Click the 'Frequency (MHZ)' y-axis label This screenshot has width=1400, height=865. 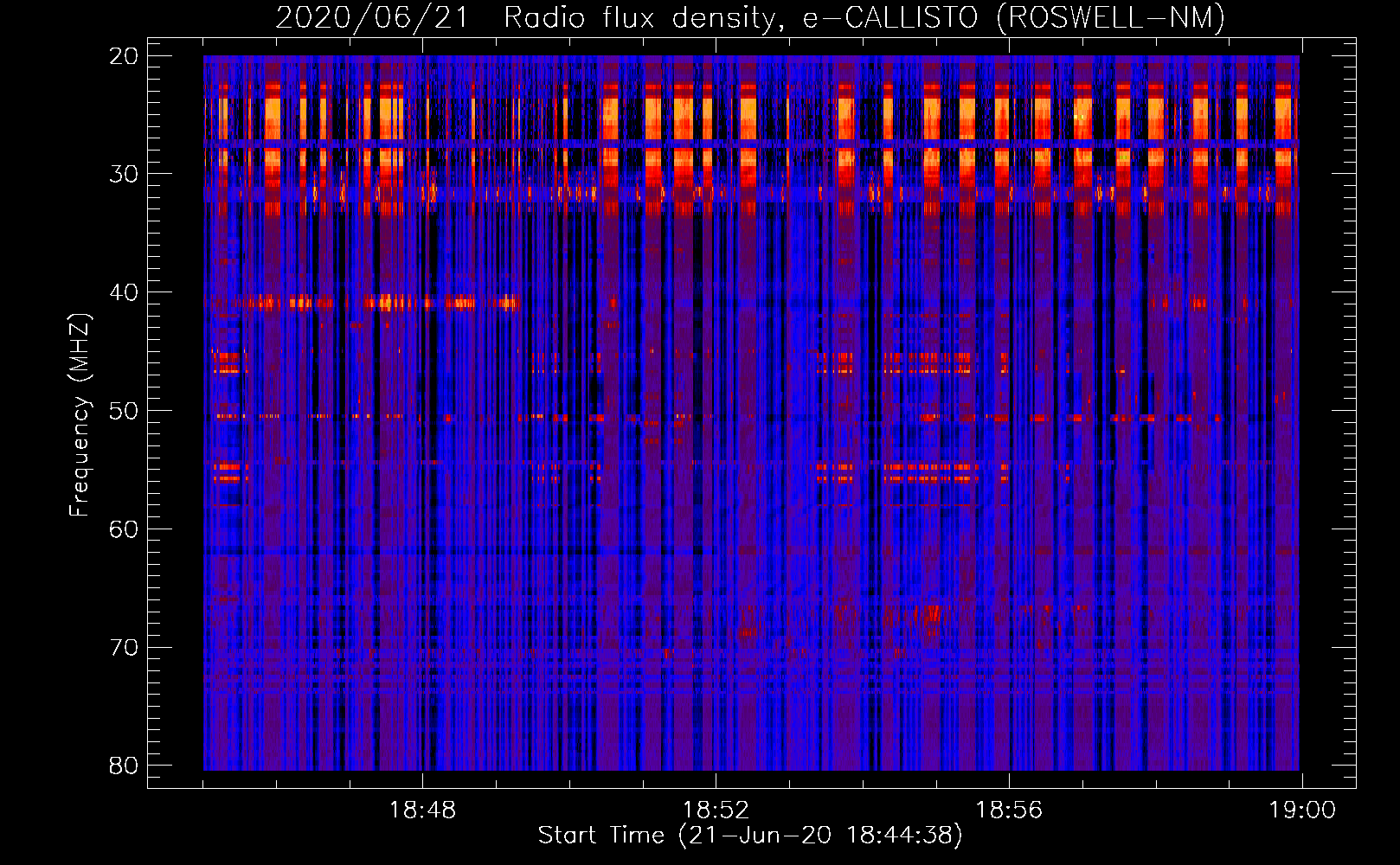80,415
